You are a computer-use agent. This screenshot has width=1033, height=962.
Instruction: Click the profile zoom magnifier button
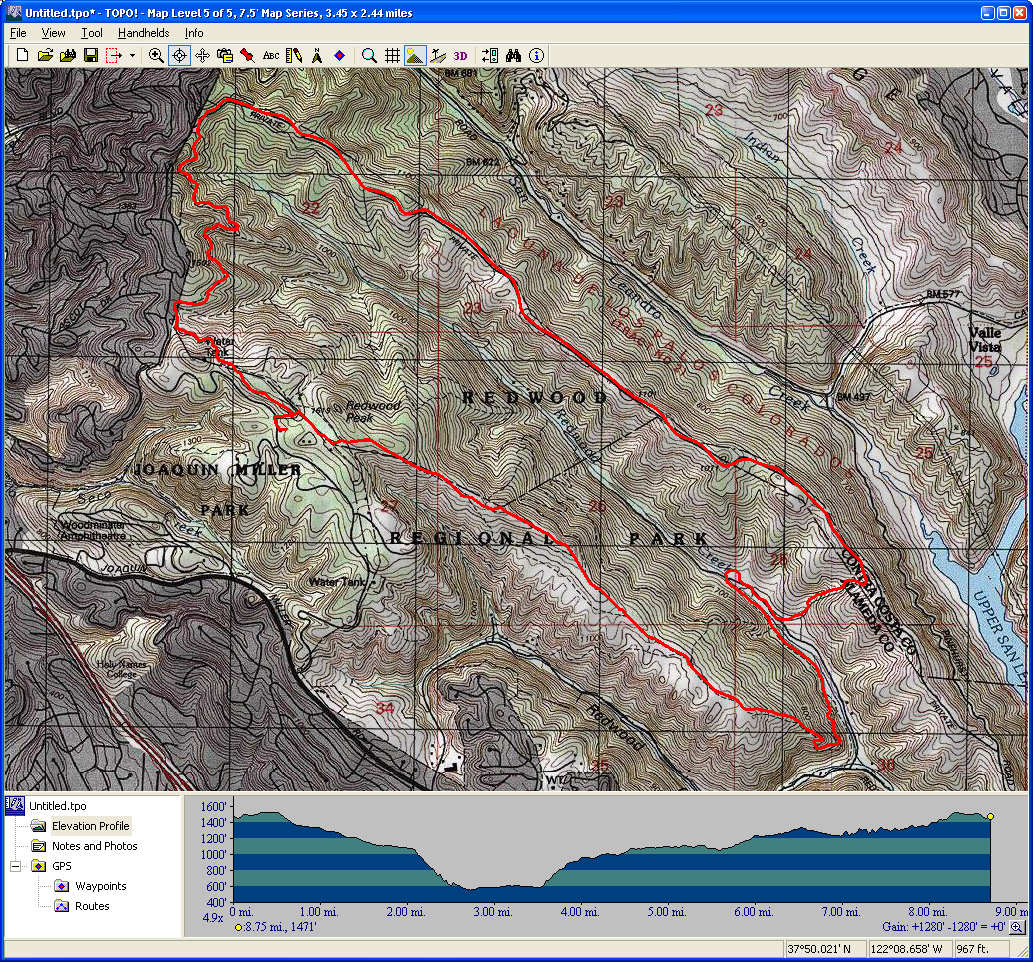point(1017,927)
